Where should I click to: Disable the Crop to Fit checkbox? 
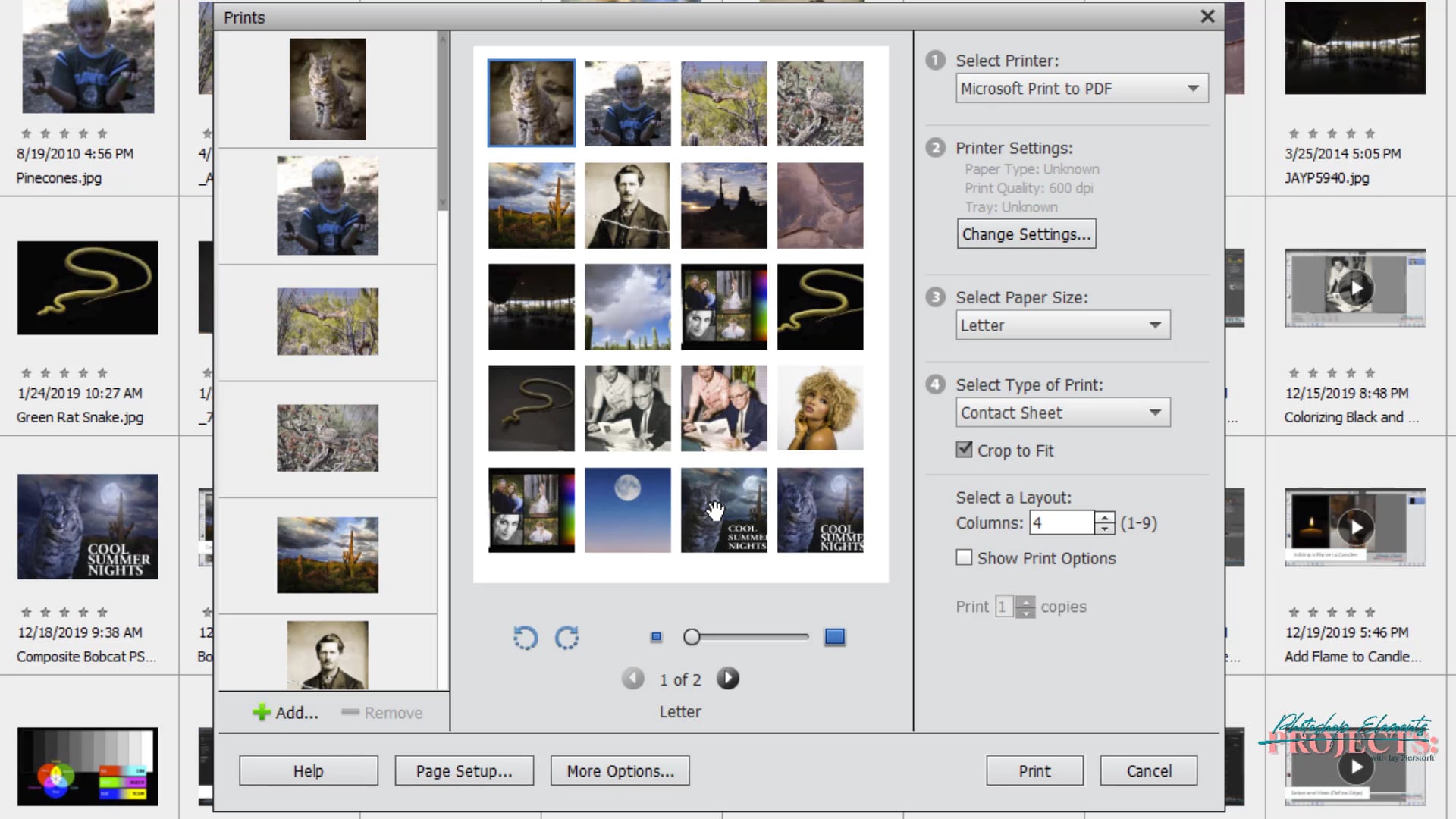click(964, 449)
